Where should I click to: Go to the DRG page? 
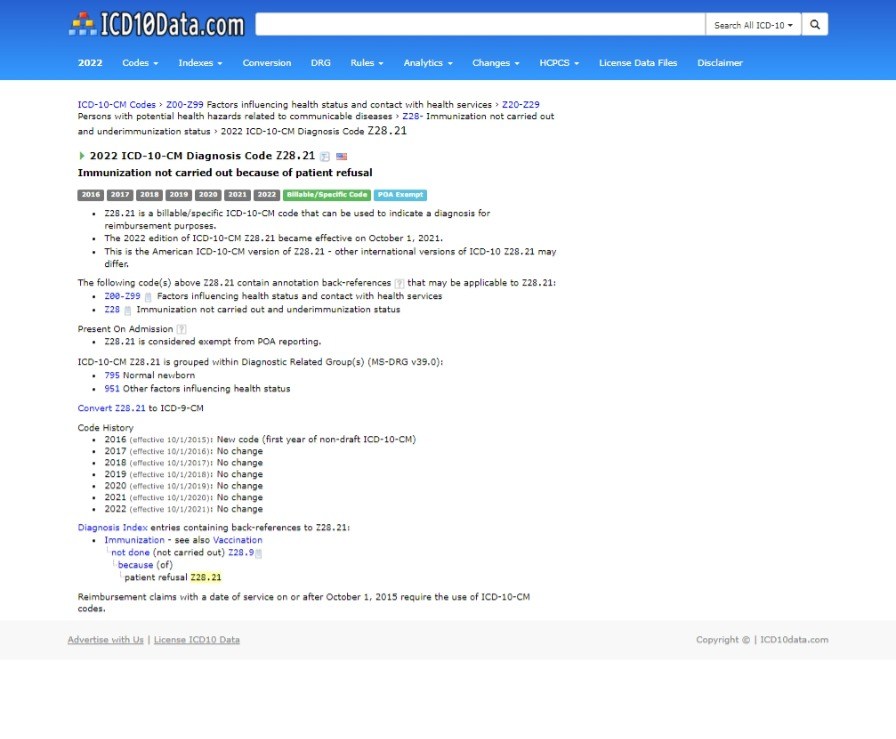pyautogui.click(x=321, y=63)
